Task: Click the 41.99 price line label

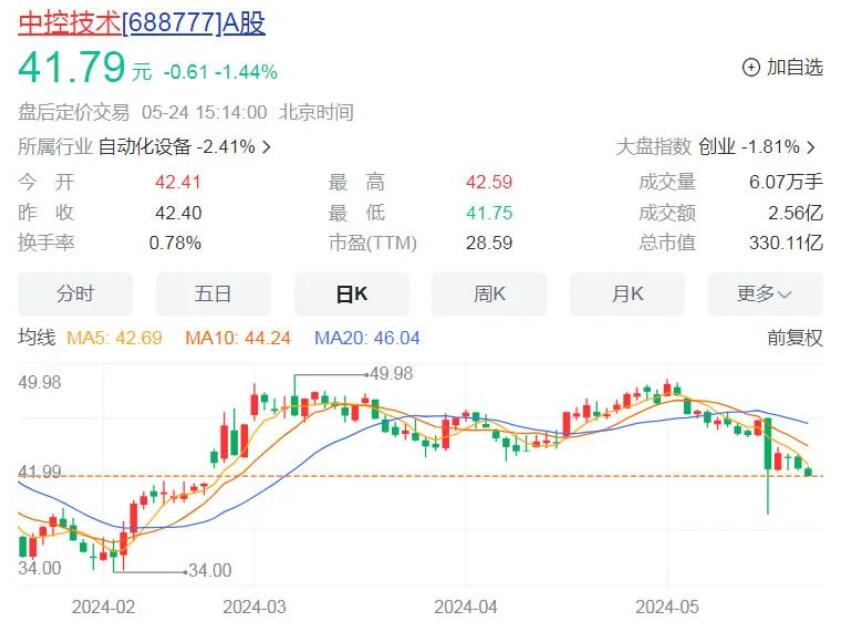Action: point(39,472)
